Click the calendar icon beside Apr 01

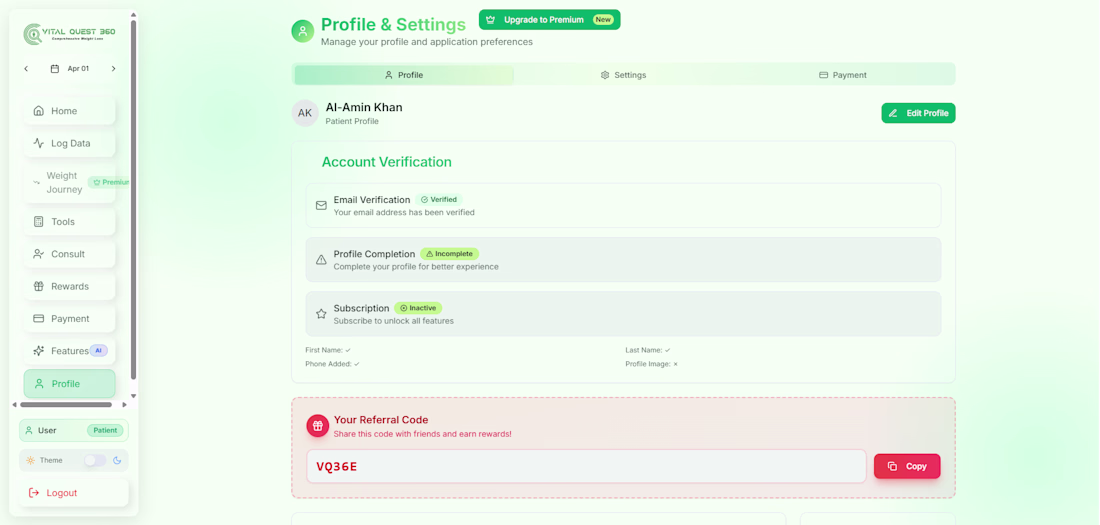[55, 69]
